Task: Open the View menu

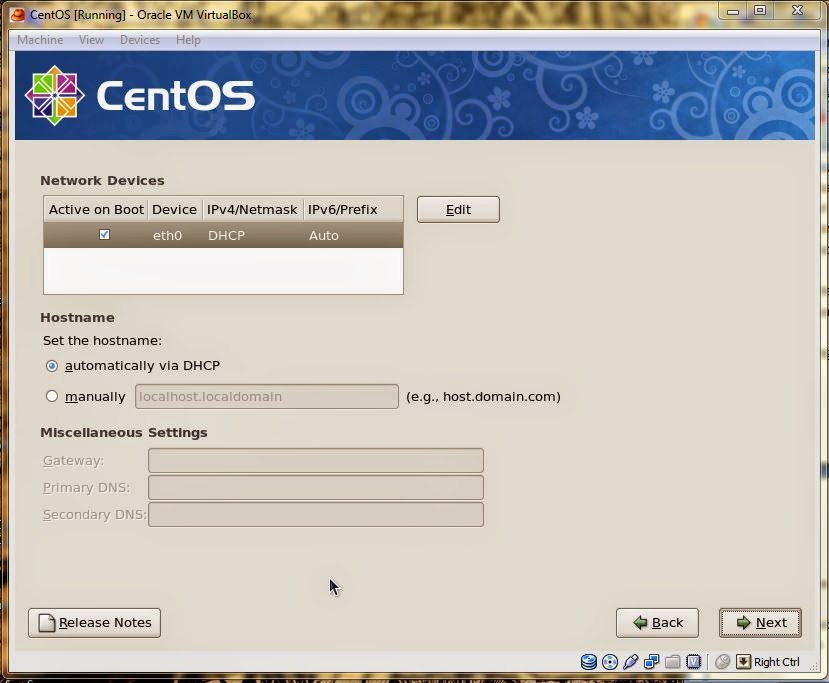Action: [x=91, y=40]
